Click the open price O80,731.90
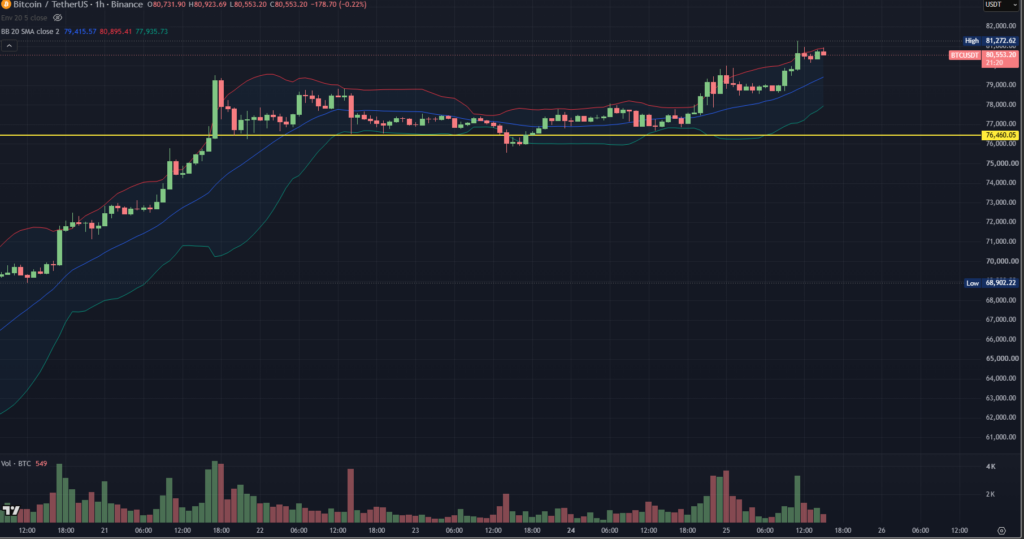The width and height of the screenshot is (1024, 539). point(166,5)
